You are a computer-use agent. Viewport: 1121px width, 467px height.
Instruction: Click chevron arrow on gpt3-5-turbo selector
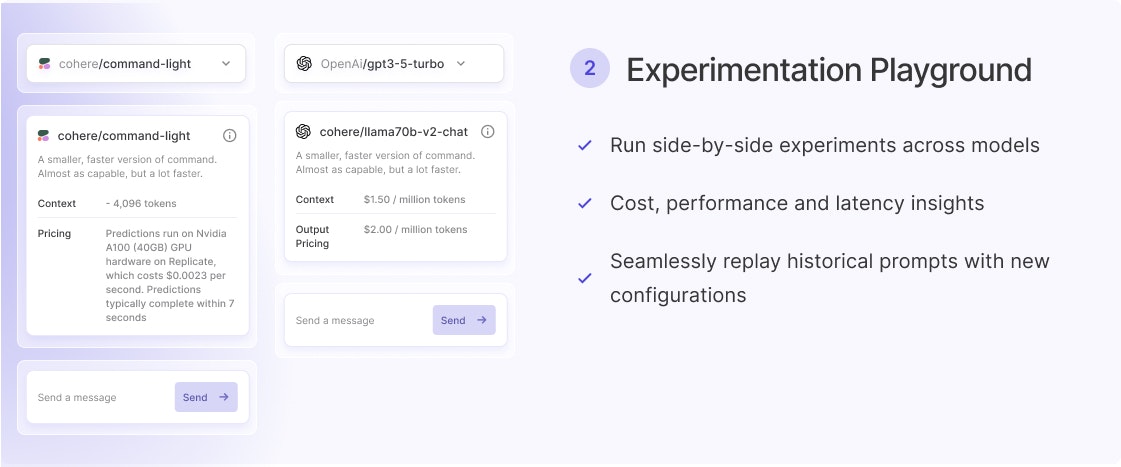coord(461,63)
